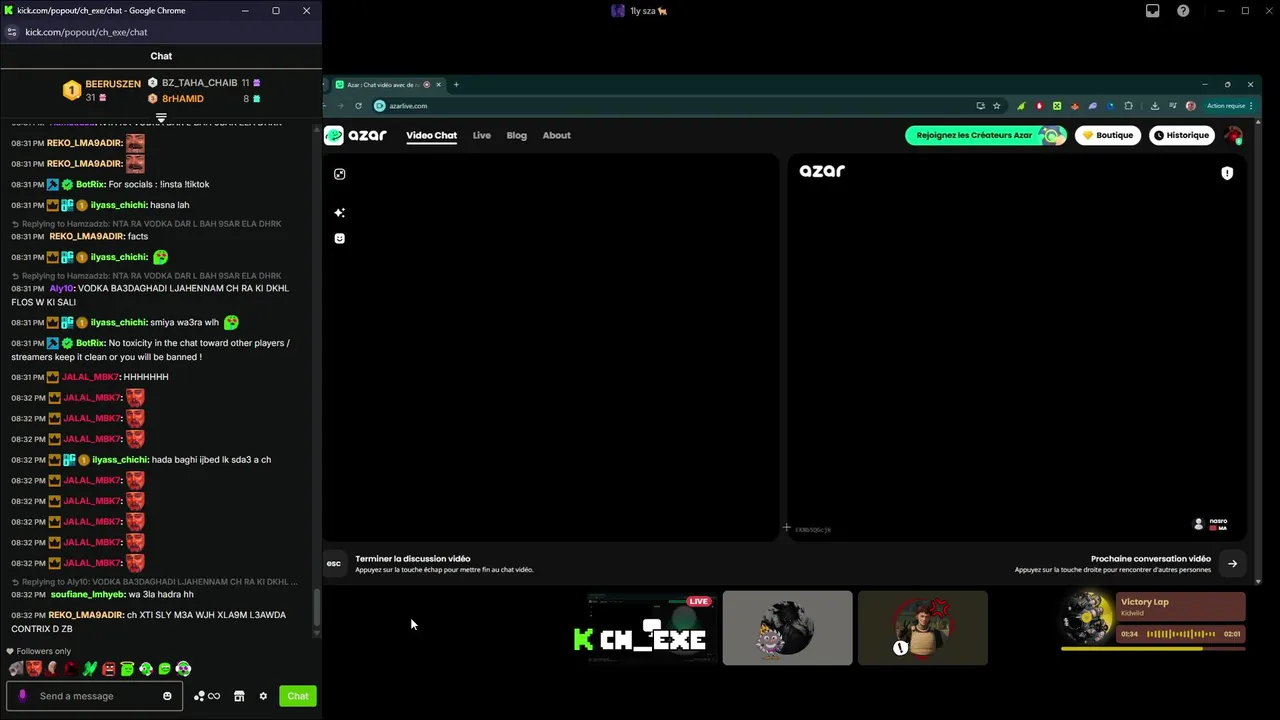Click the green bird extension icon

[1021, 106]
